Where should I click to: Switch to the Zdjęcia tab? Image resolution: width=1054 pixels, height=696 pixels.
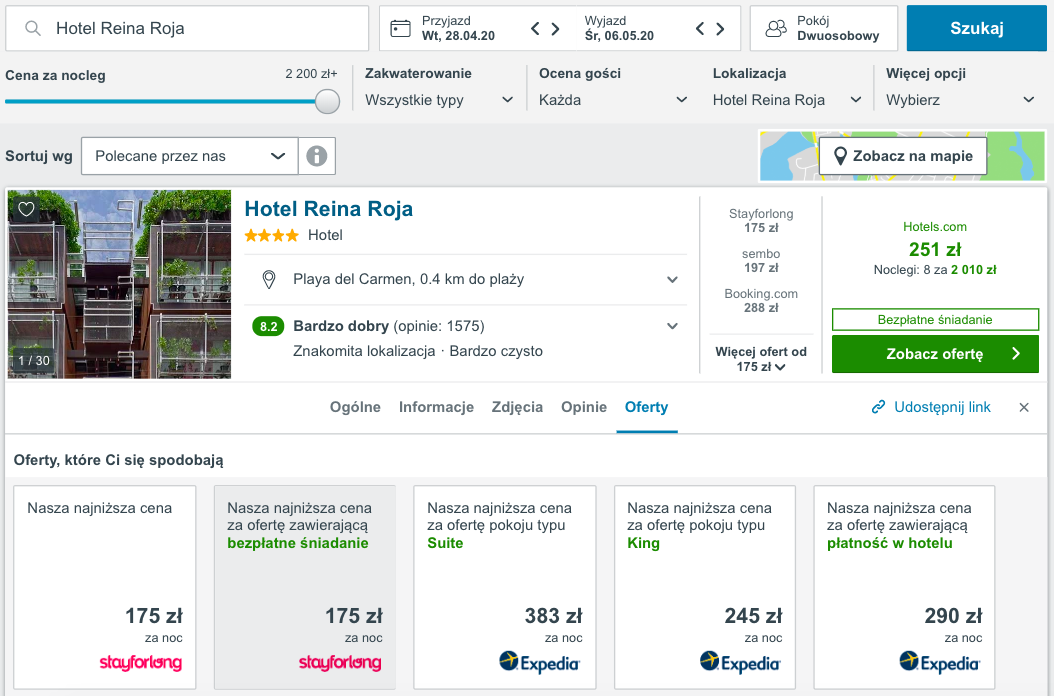tap(517, 407)
